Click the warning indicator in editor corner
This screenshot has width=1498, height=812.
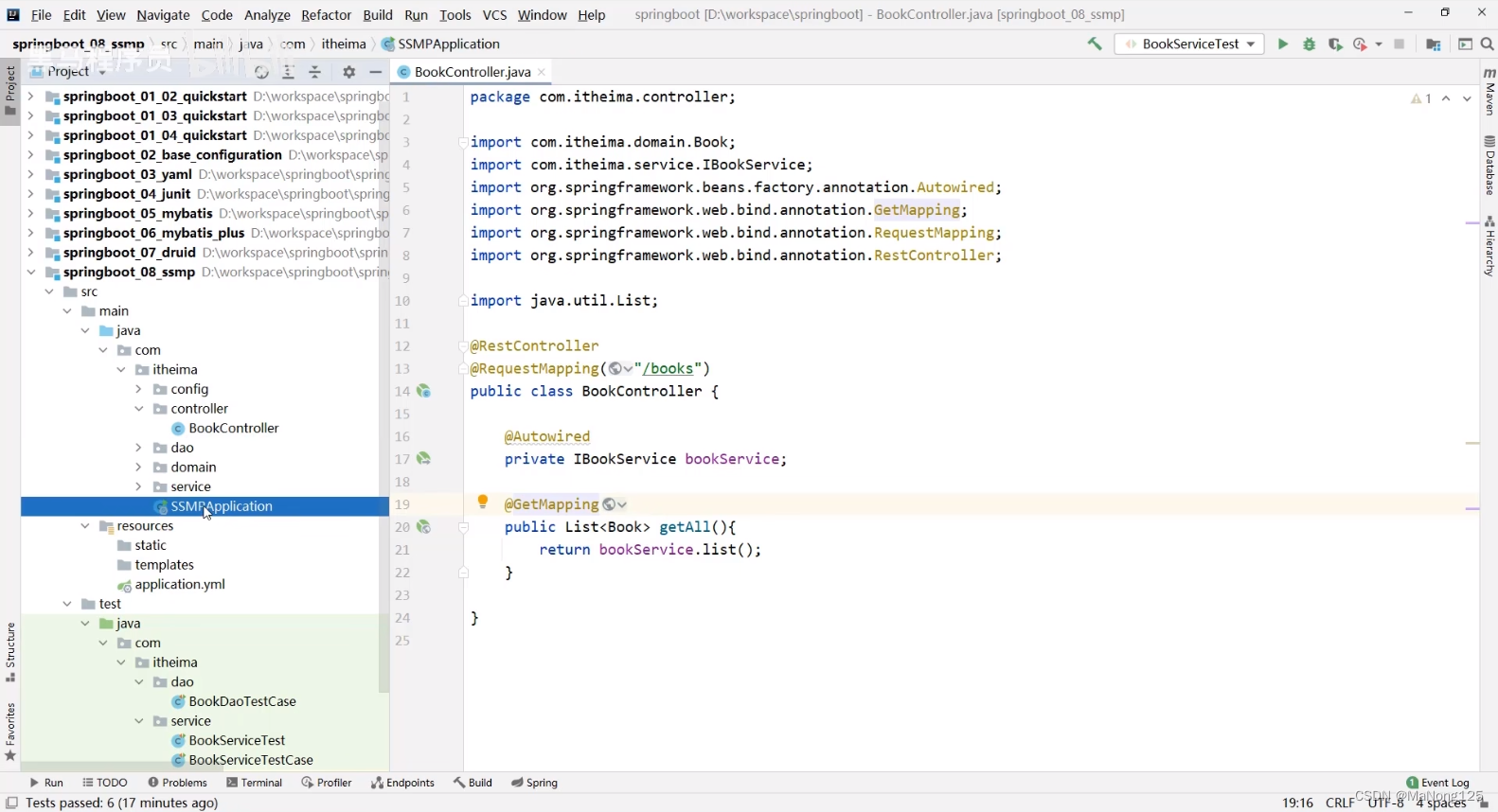(1421, 98)
